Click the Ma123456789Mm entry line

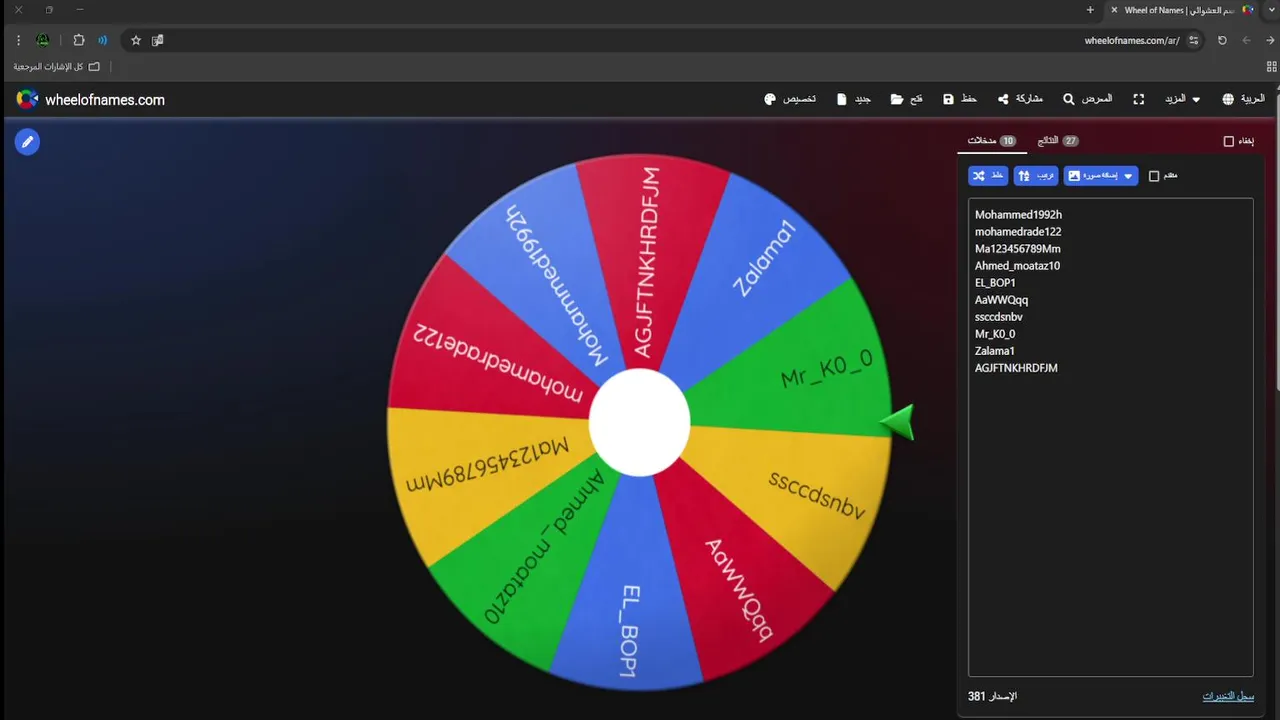click(x=1018, y=249)
